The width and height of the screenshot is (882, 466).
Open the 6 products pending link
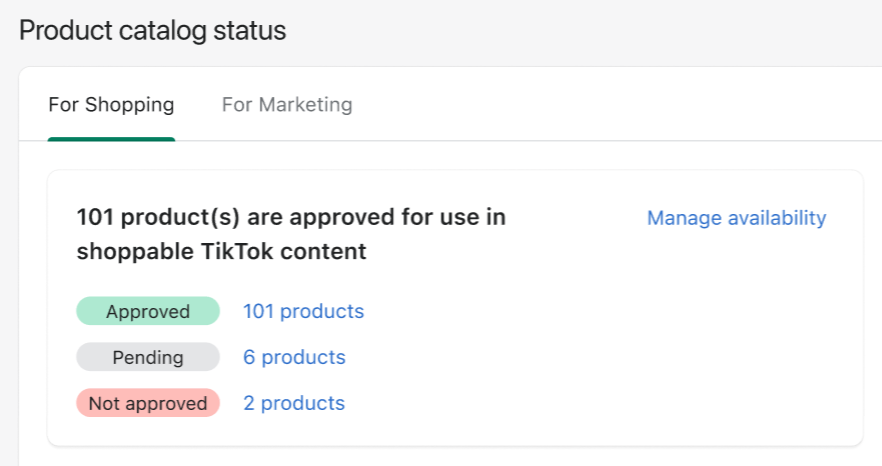294,357
